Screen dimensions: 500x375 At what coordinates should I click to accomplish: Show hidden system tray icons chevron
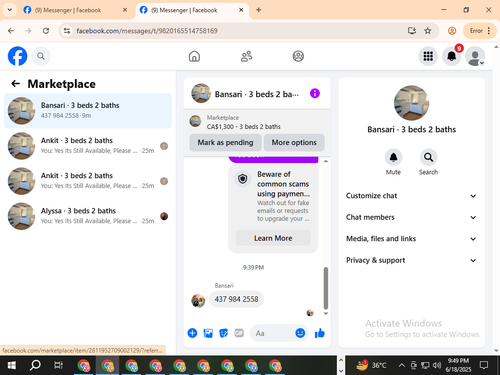(402, 365)
